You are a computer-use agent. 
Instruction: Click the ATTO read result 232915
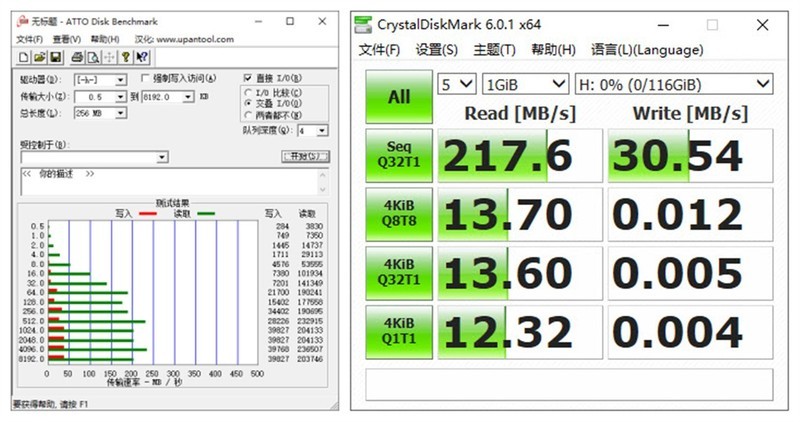(x=310, y=321)
